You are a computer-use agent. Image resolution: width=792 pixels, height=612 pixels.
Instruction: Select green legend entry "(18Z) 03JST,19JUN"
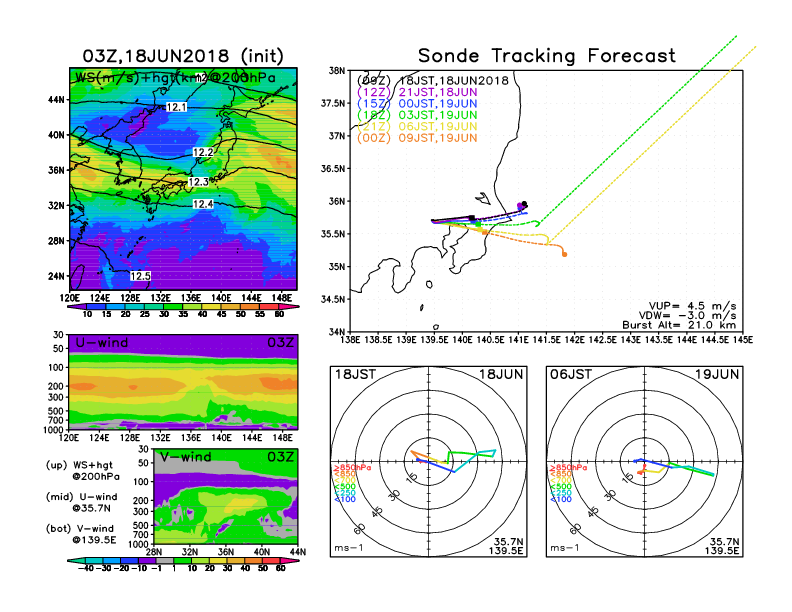(x=417, y=115)
